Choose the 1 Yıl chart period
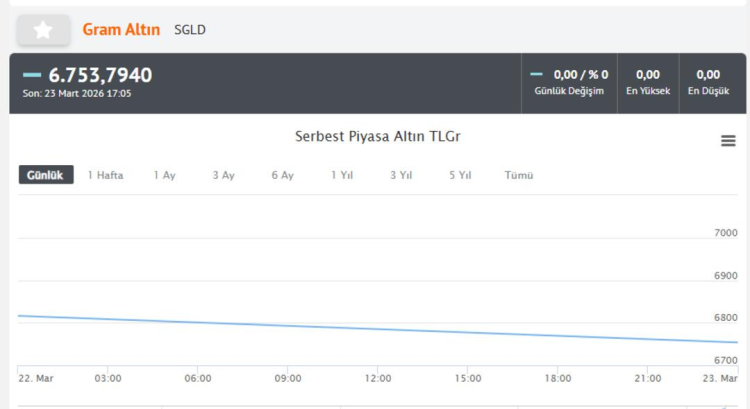 coord(342,175)
